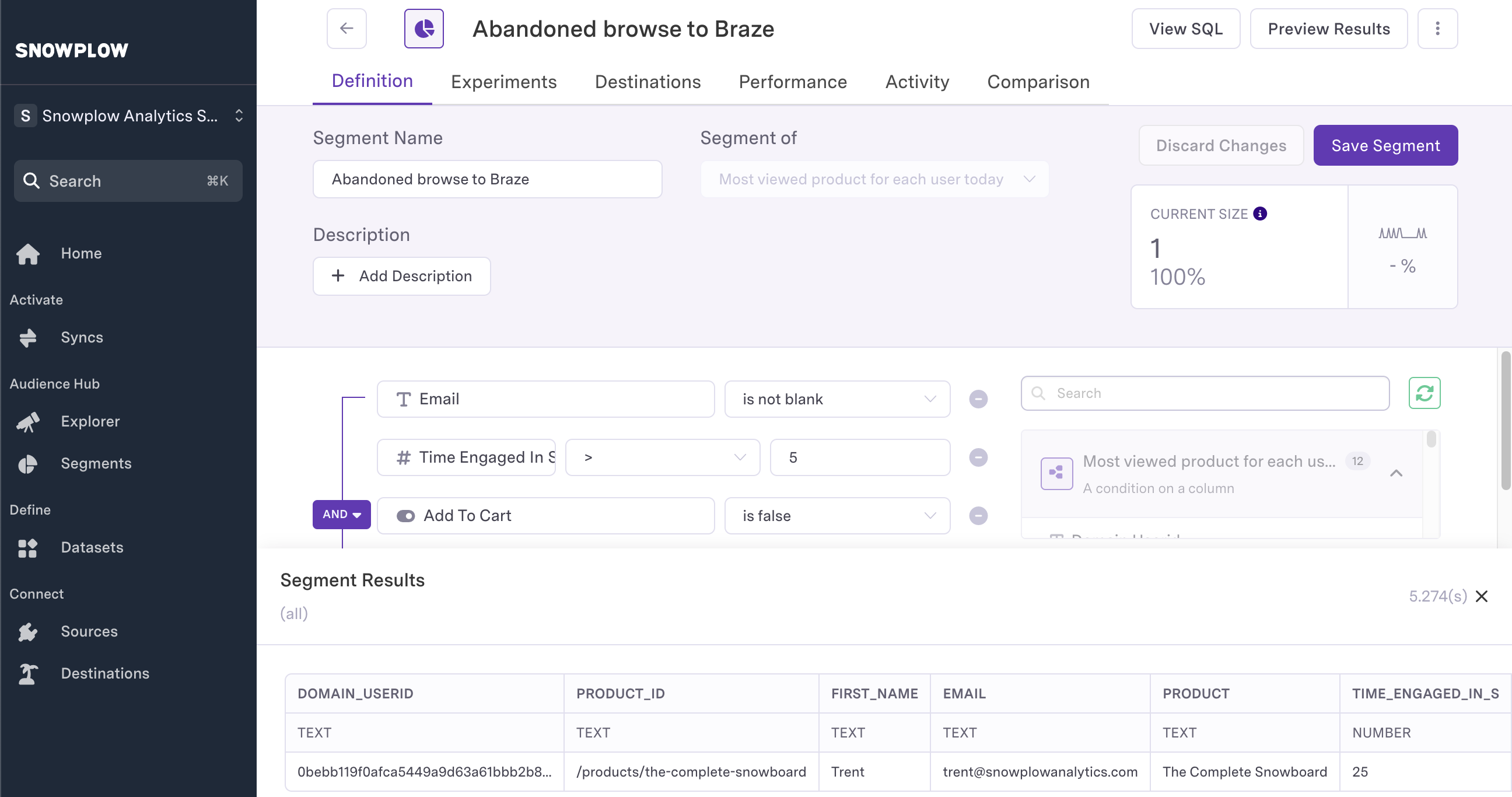Switch to the Performance tab

click(792, 82)
